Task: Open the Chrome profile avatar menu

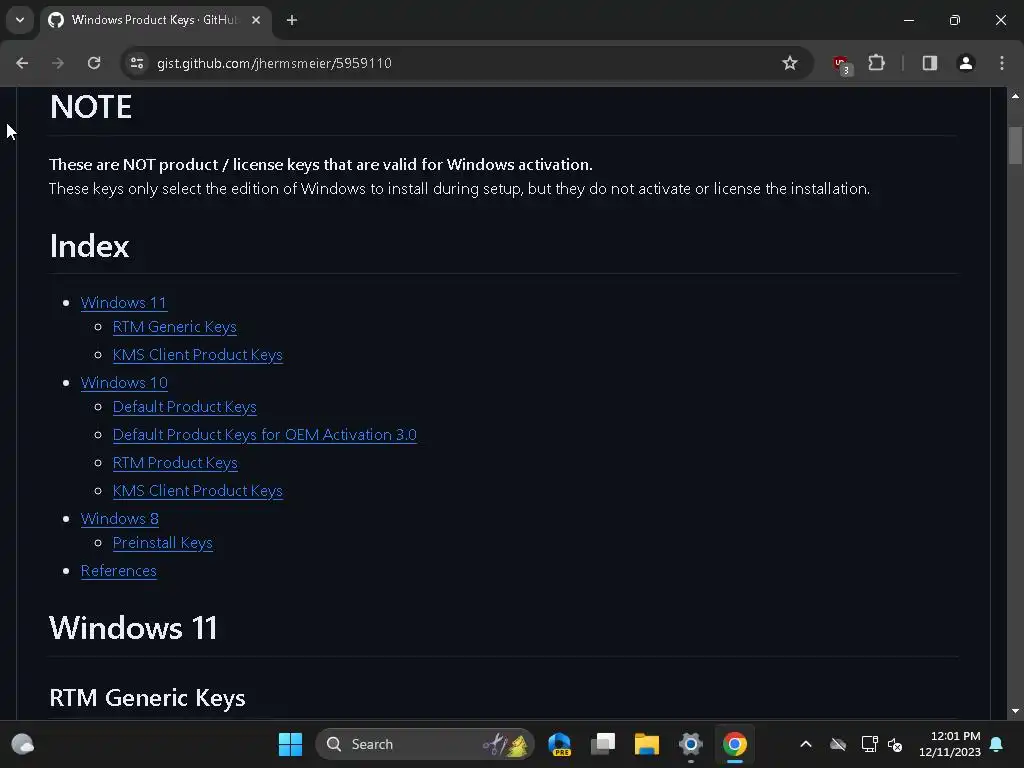Action: click(x=966, y=63)
